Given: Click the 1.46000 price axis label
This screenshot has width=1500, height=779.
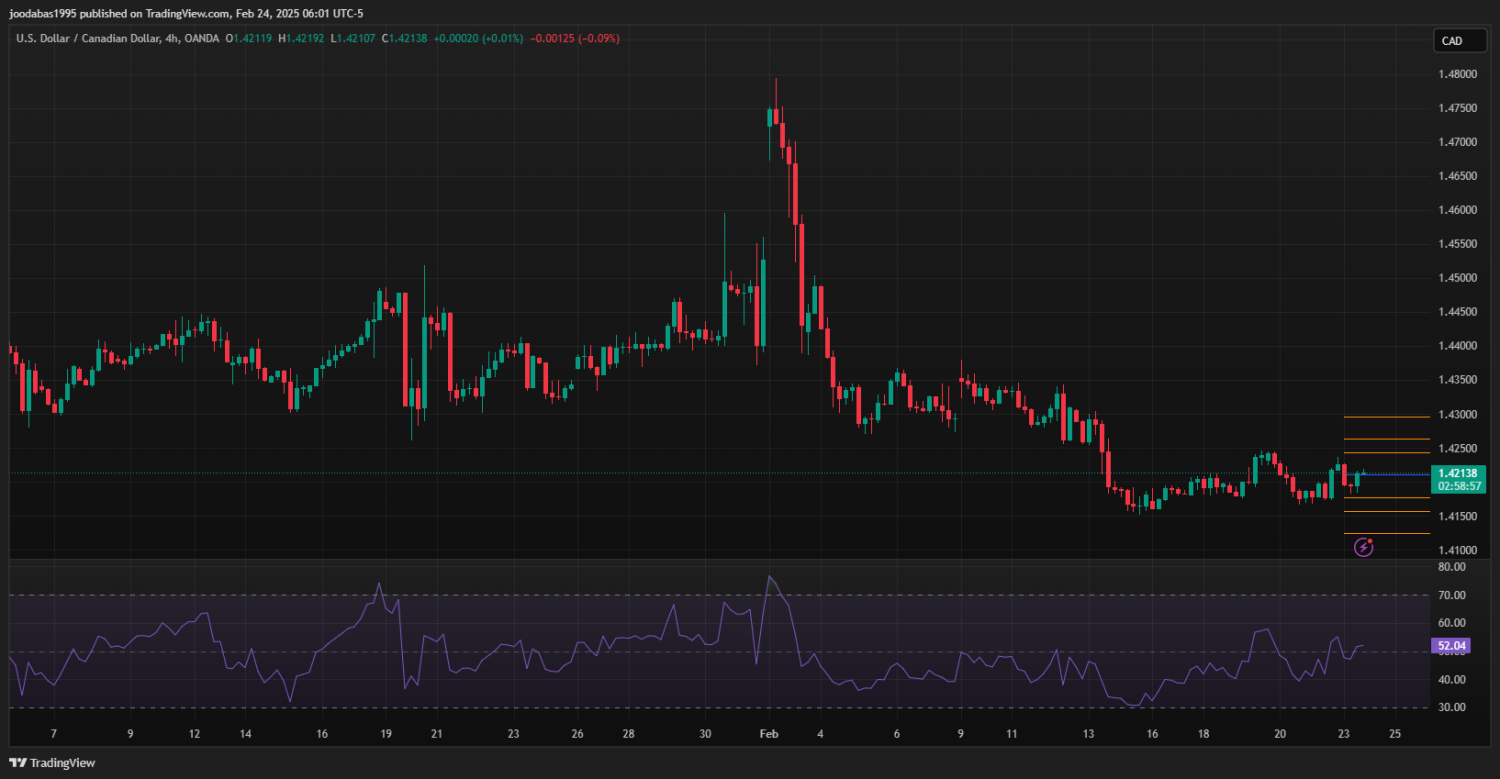Looking at the screenshot, I should click(1458, 210).
